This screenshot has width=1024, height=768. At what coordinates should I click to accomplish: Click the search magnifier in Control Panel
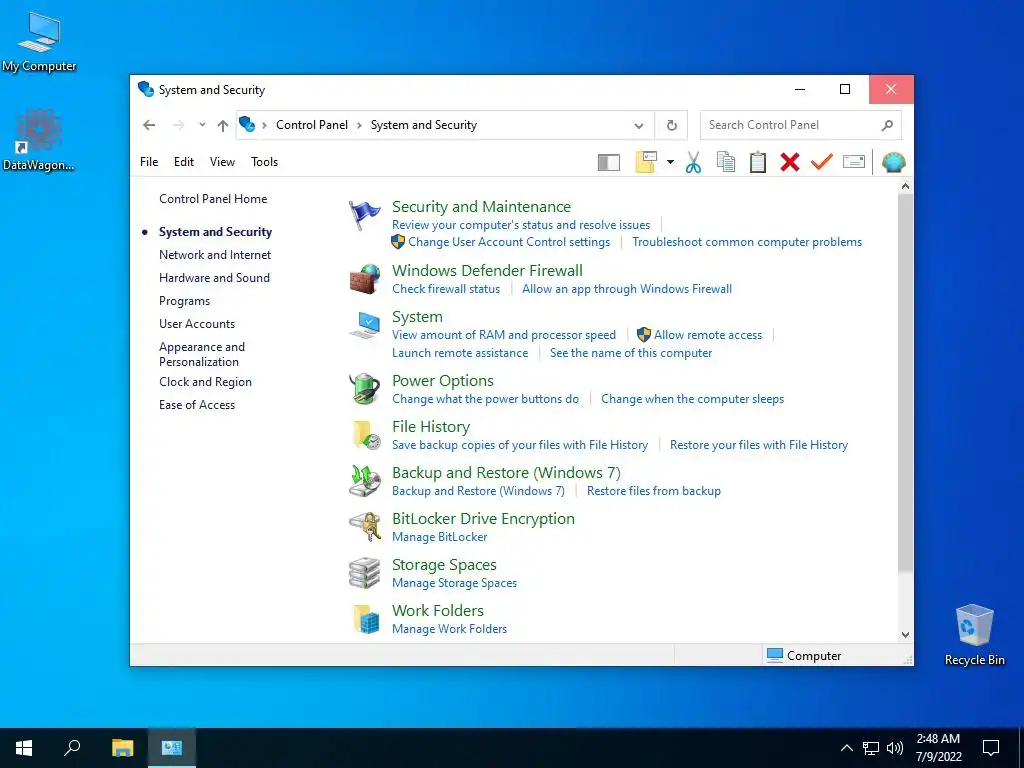[887, 125]
